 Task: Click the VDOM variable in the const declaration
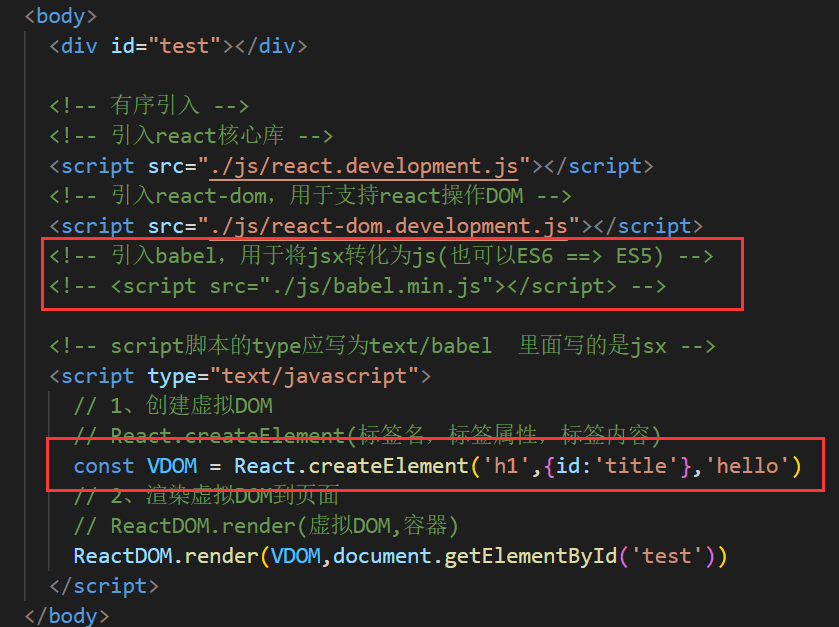[x=171, y=466]
